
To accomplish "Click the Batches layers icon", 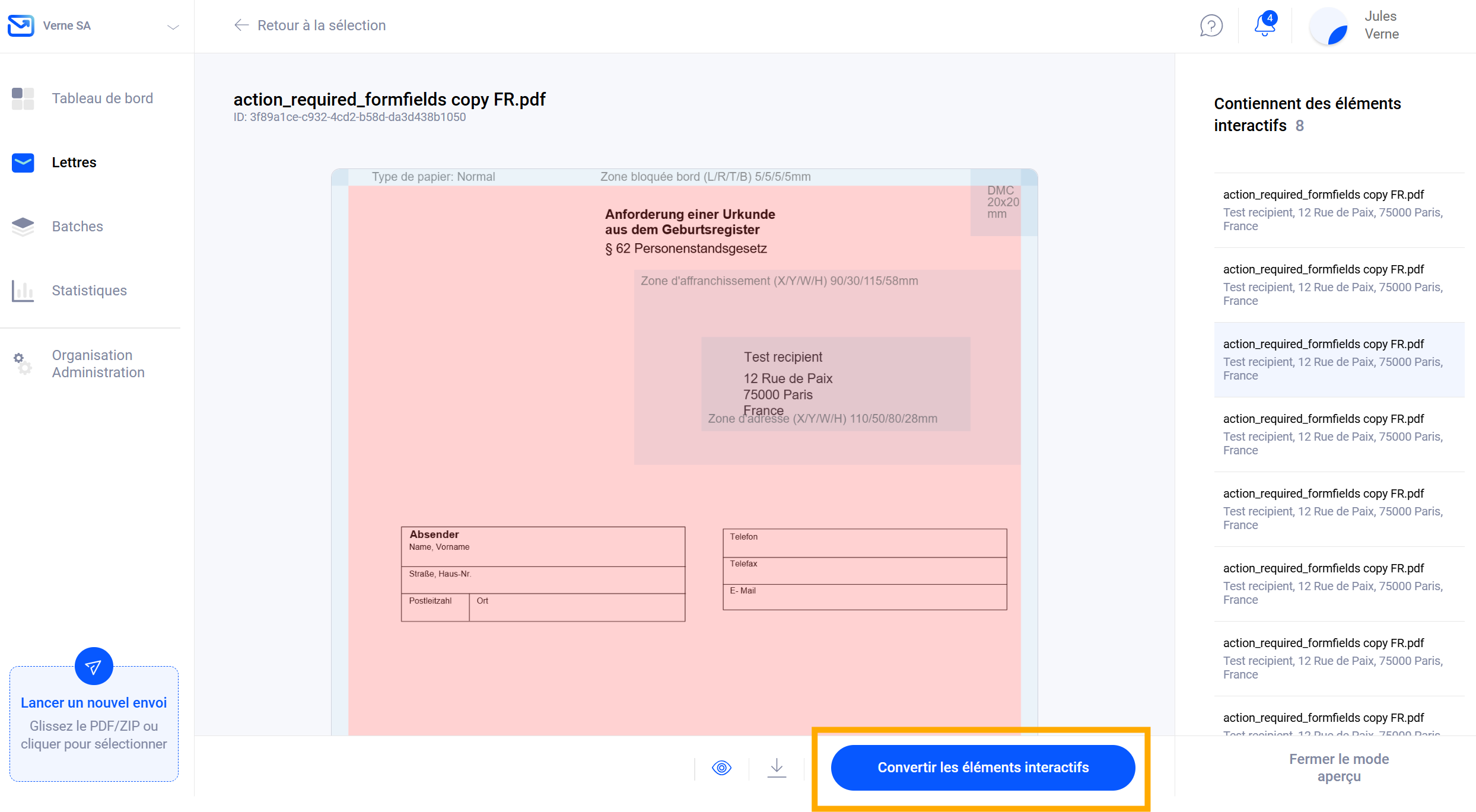I will [23, 227].
